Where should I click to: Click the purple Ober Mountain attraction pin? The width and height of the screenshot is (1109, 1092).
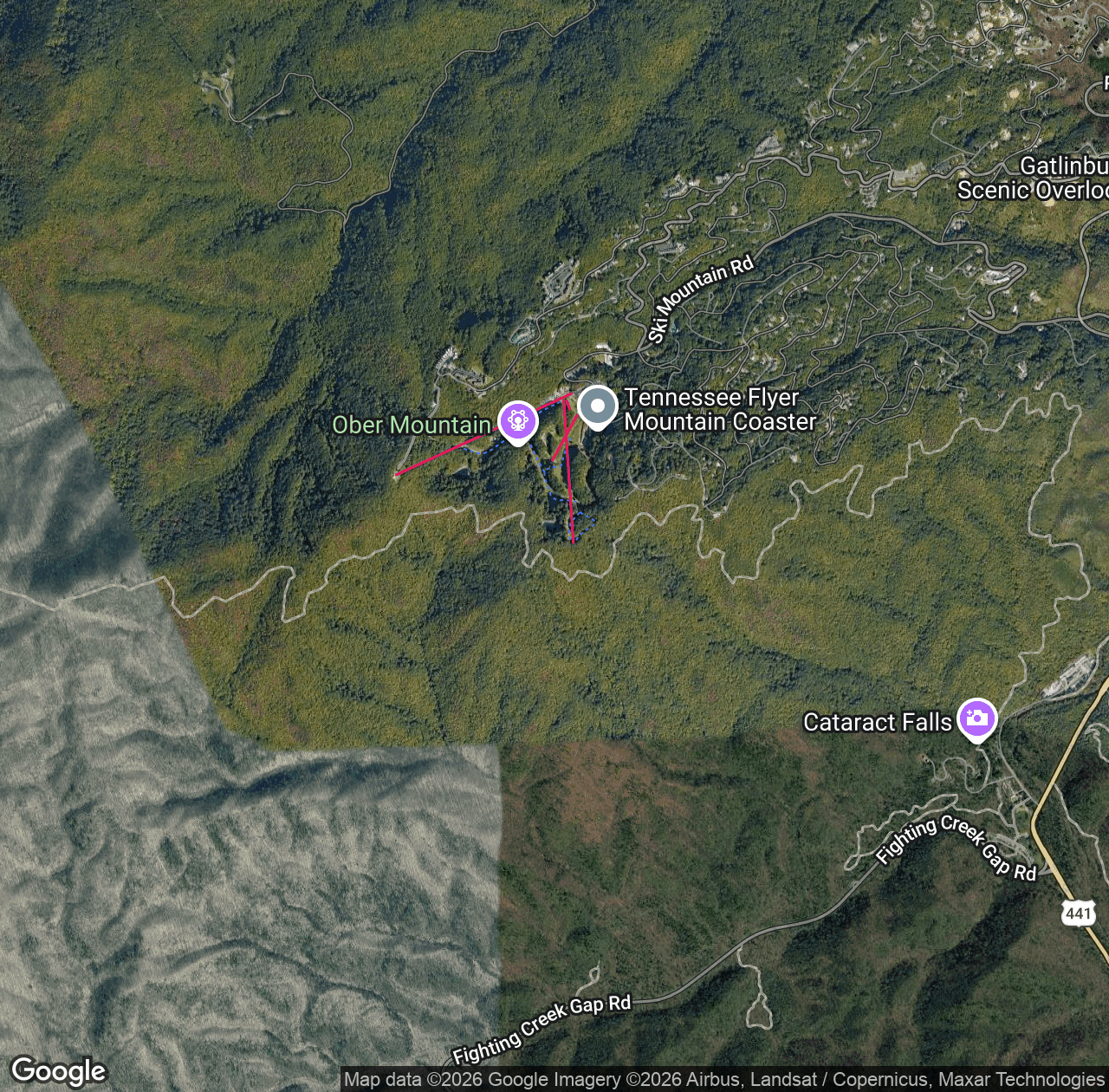coord(518,422)
